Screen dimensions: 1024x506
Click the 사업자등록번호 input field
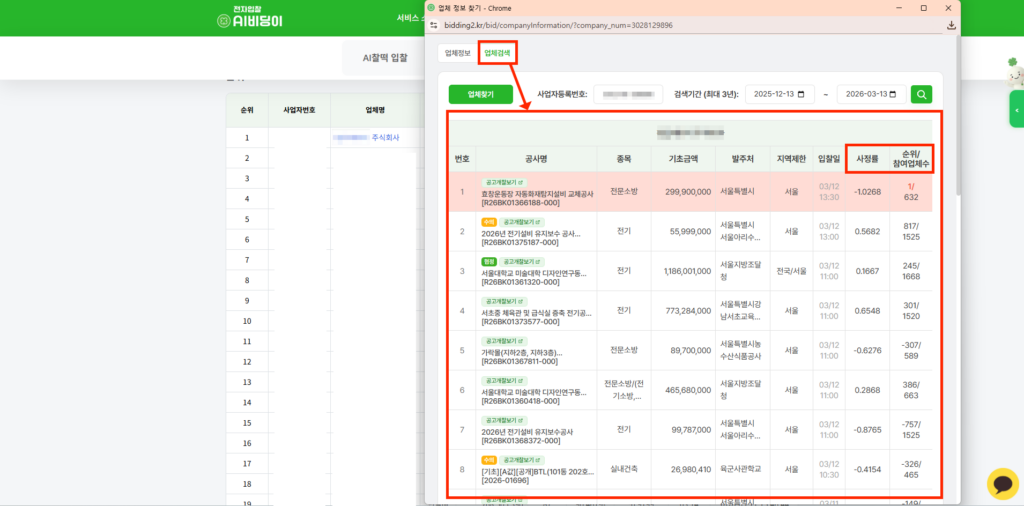(628, 94)
